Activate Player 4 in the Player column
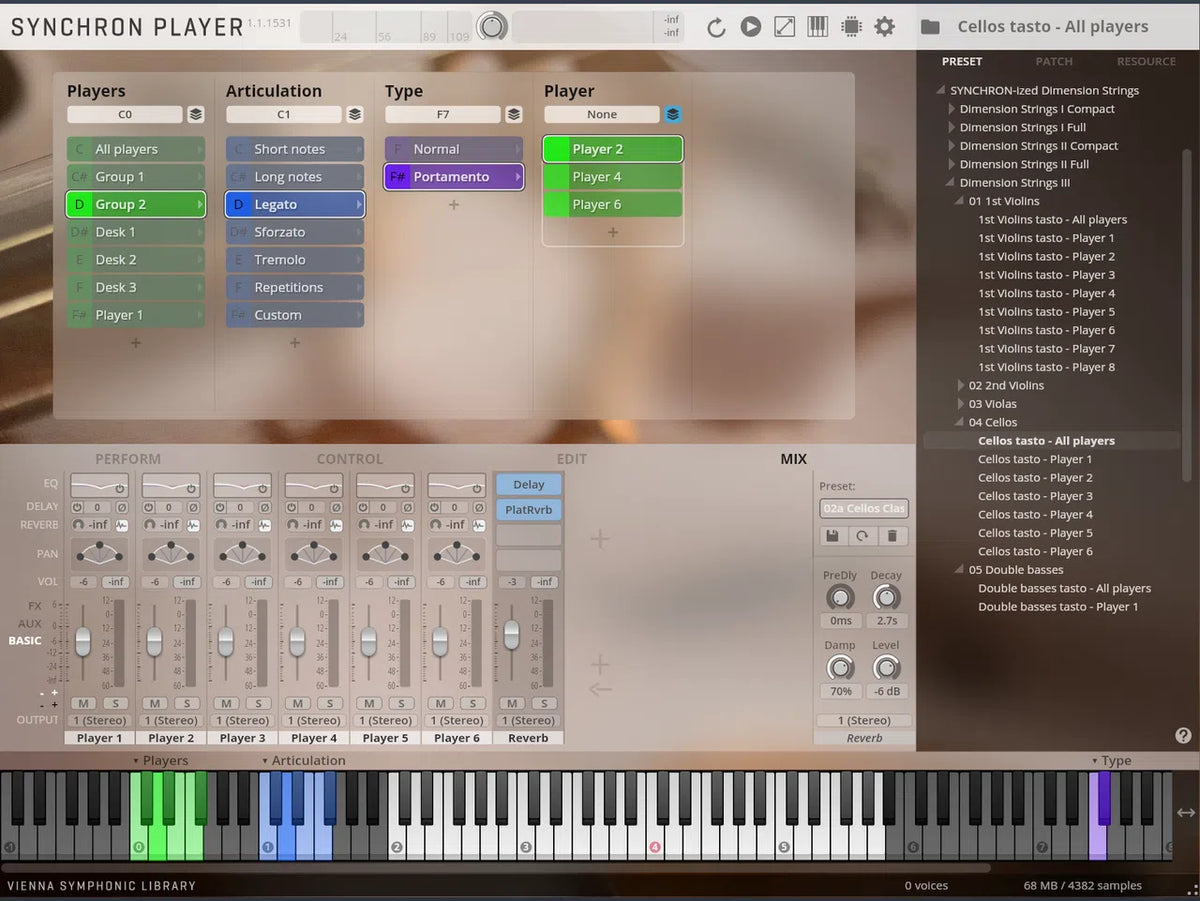The height and width of the screenshot is (901, 1200). pos(611,176)
